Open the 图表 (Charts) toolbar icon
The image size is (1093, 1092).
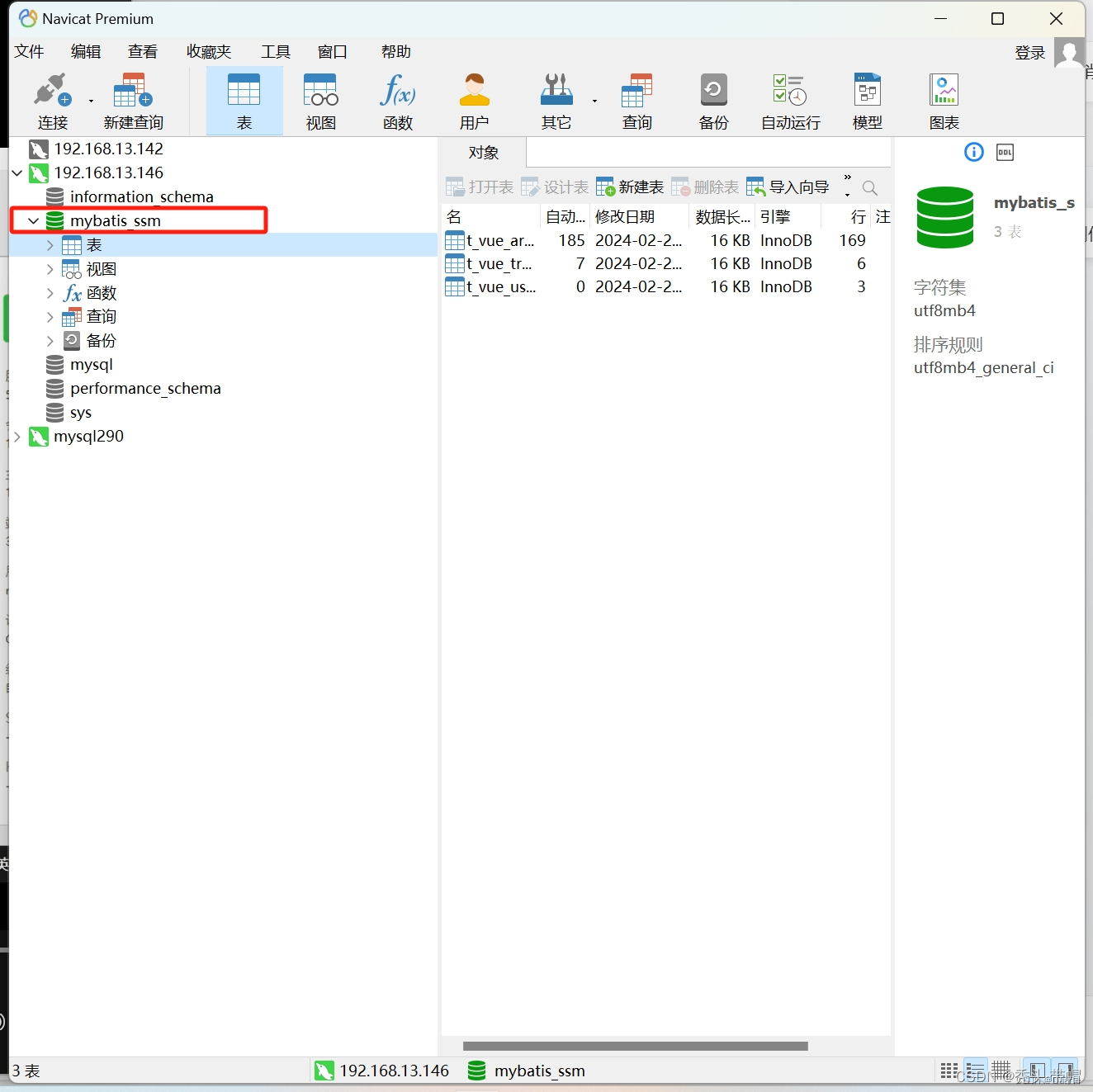click(944, 101)
